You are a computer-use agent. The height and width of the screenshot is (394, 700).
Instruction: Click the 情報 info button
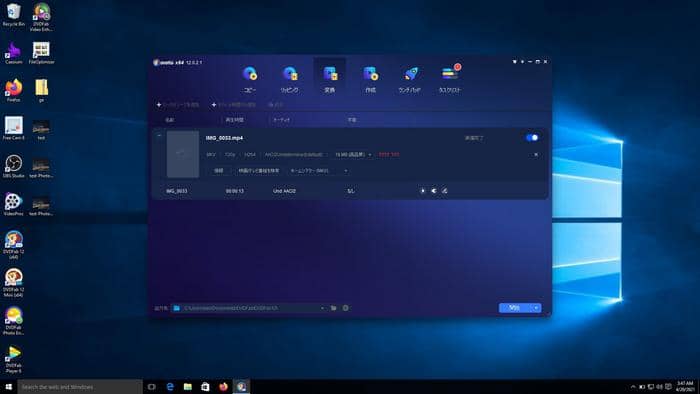[x=218, y=170]
